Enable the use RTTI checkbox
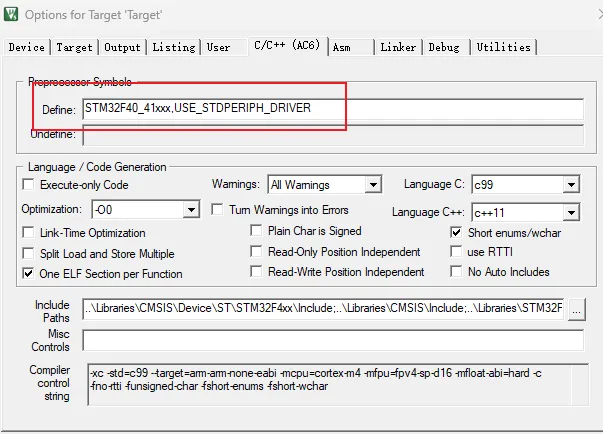The image size is (603, 434). pos(456,252)
